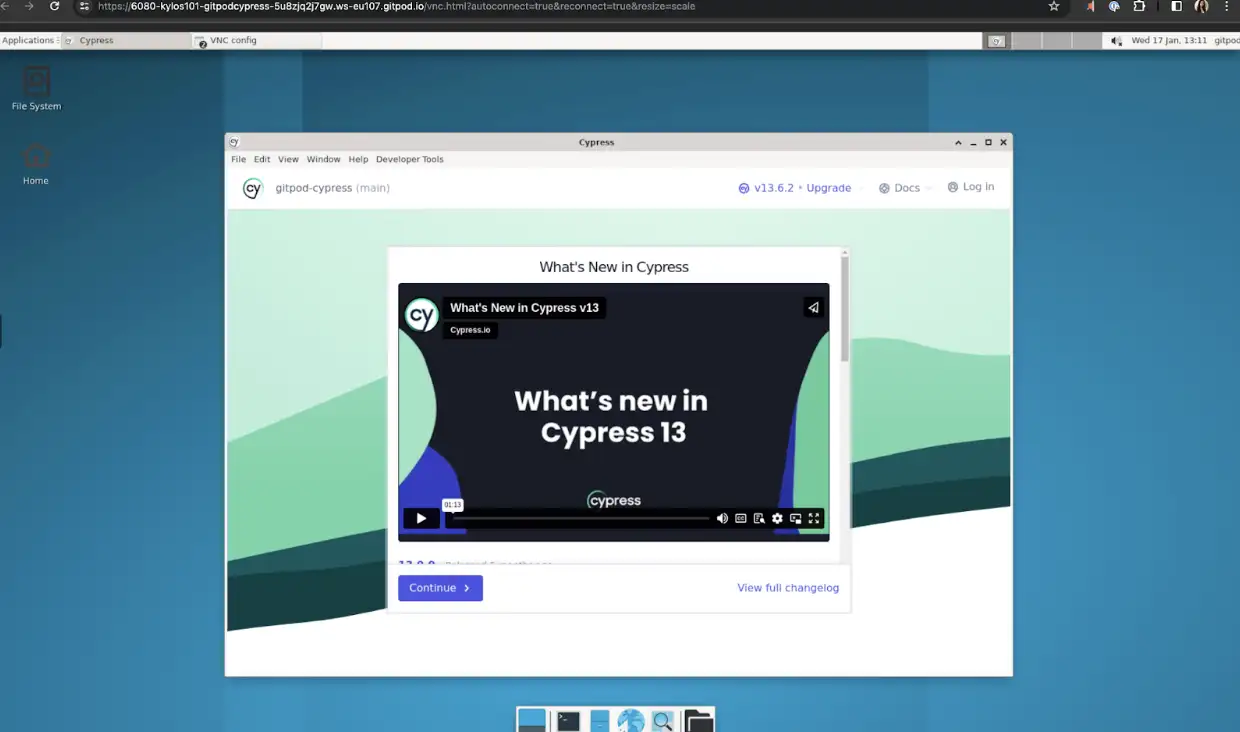Switch to the Cypress taskbar window button
Image resolution: width=1240 pixels, height=732 pixels.
(x=126, y=40)
